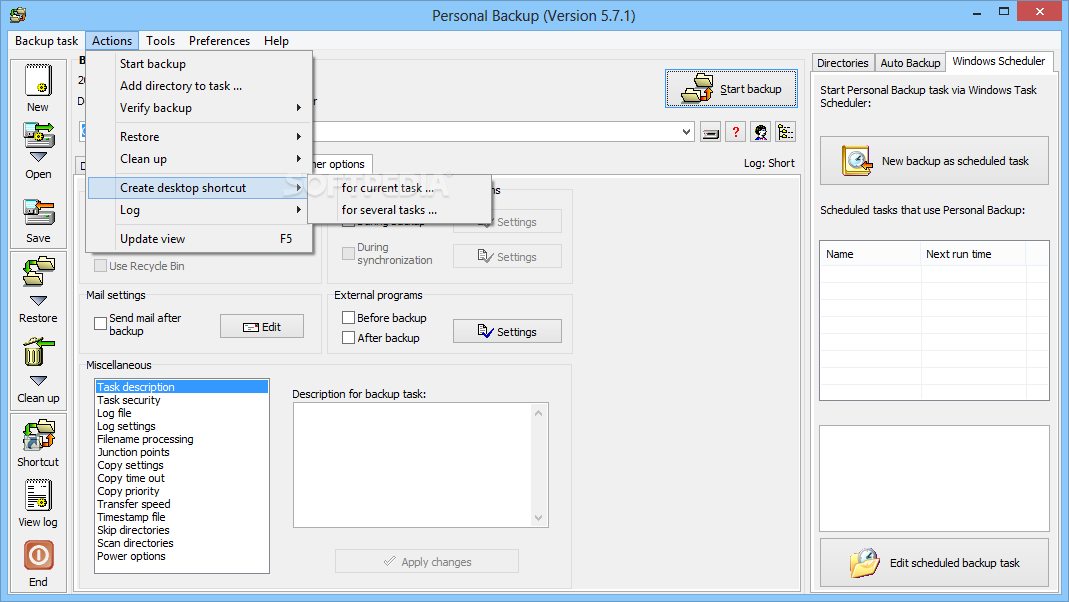The width and height of the screenshot is (1069, 602).
Task: Click the New task icon
Action: pyautogui.click(x=38, y=80)
